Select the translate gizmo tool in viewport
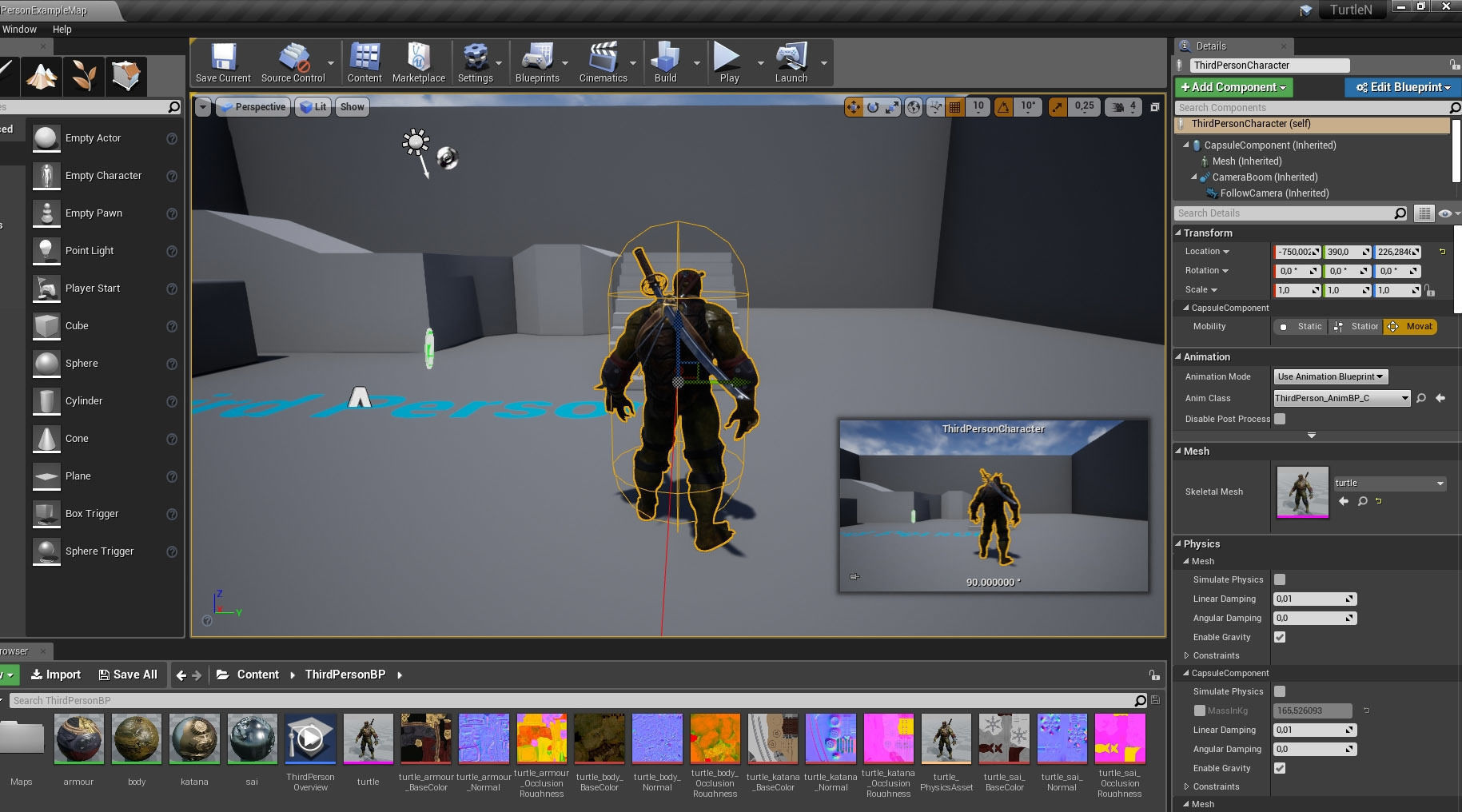1462x812 pixels. [854, 107]
